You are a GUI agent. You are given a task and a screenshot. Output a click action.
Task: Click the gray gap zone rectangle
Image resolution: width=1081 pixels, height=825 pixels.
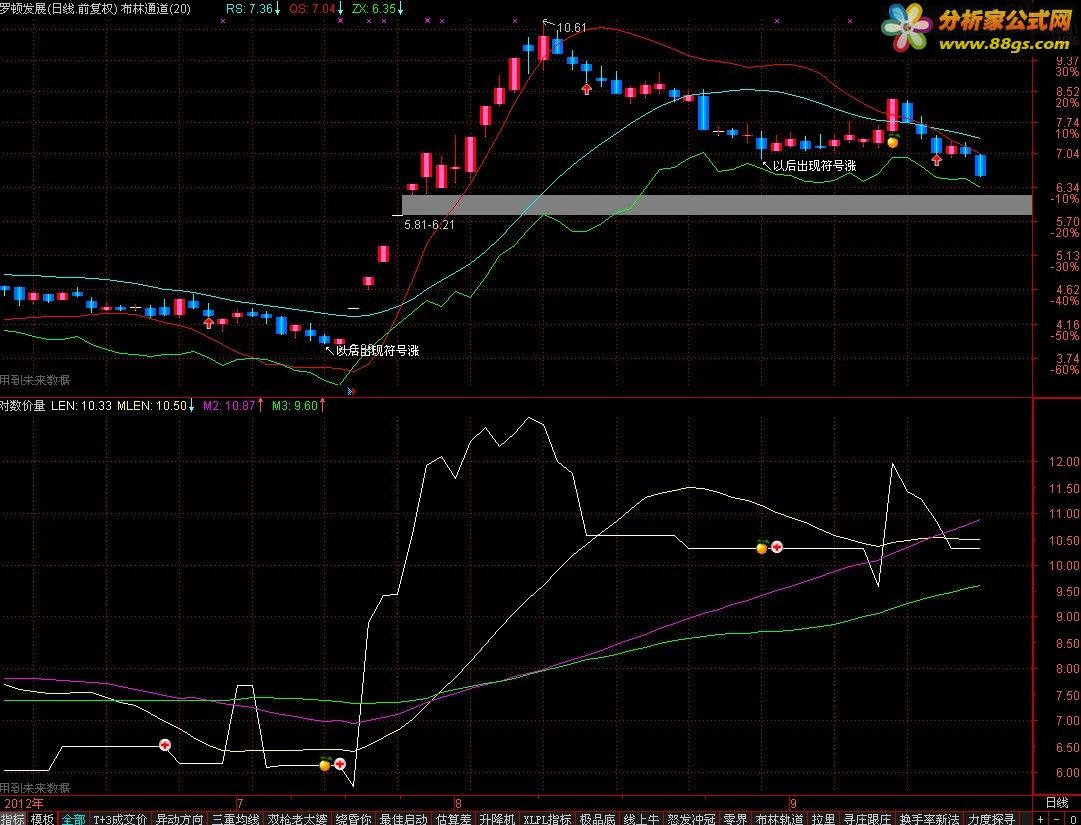[x=717, y=205]
